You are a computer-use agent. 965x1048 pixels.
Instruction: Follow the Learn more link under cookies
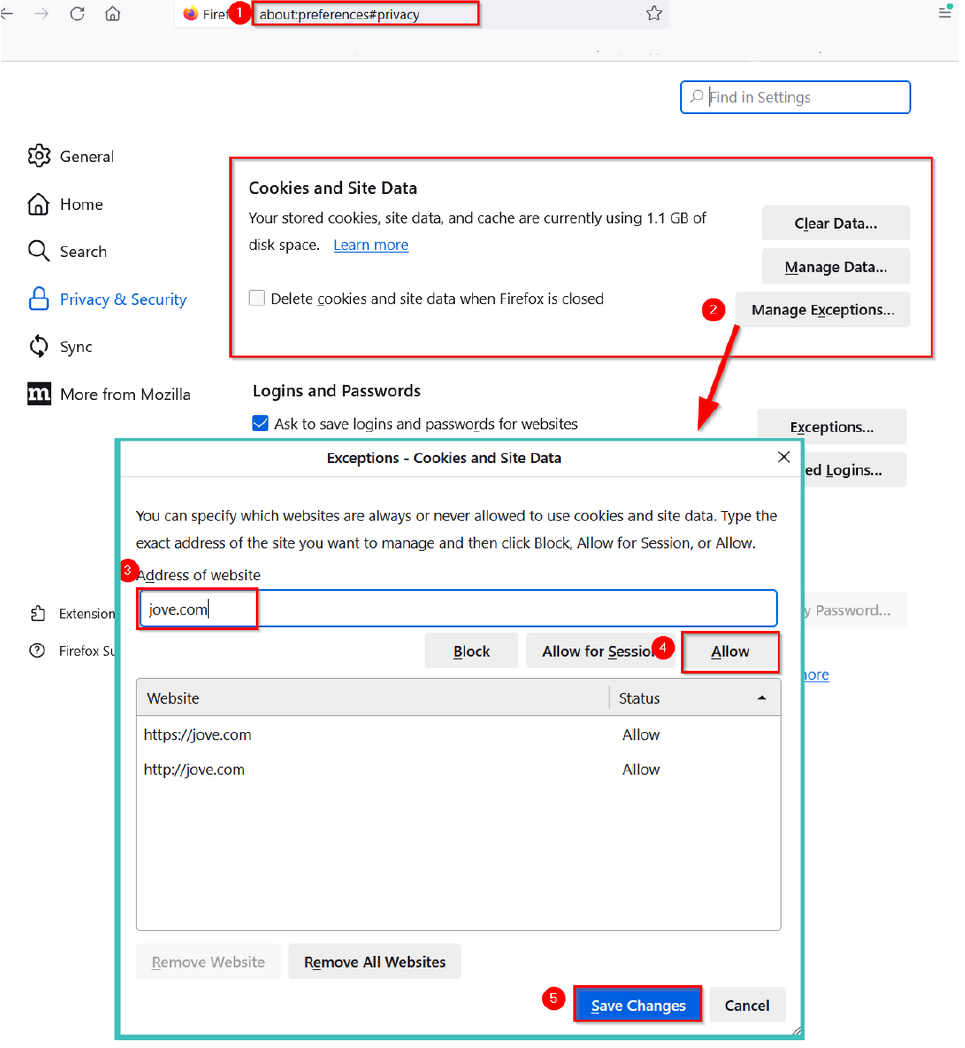pos(371,245)
